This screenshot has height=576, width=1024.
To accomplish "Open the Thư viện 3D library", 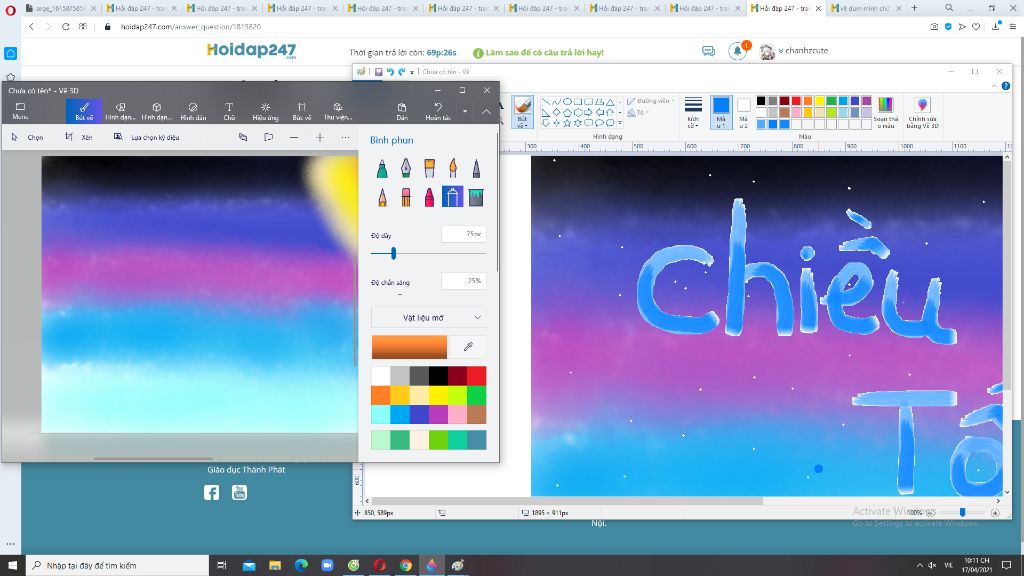I will click(x=338, y=110).
